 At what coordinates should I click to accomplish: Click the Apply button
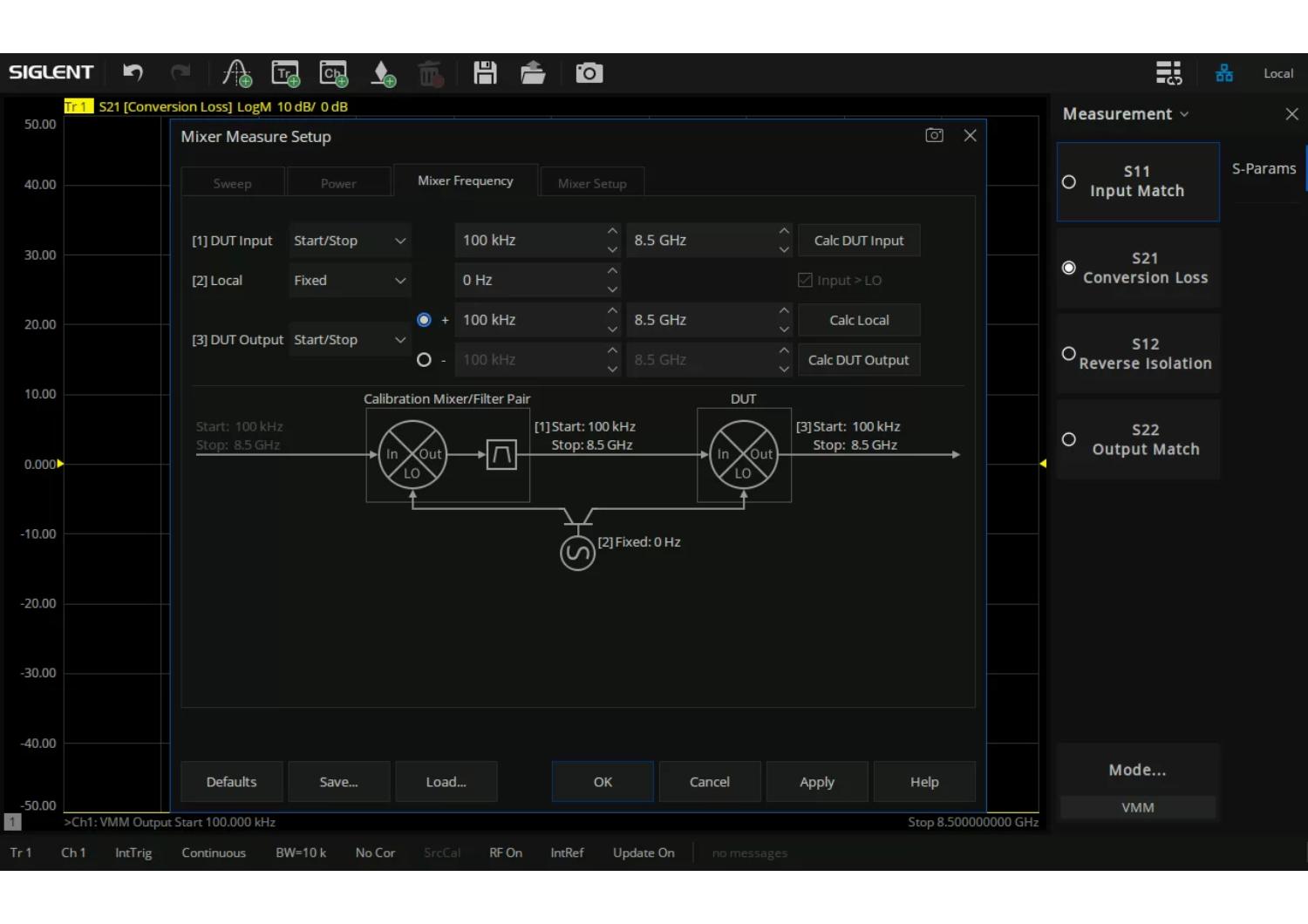(817, 782)
